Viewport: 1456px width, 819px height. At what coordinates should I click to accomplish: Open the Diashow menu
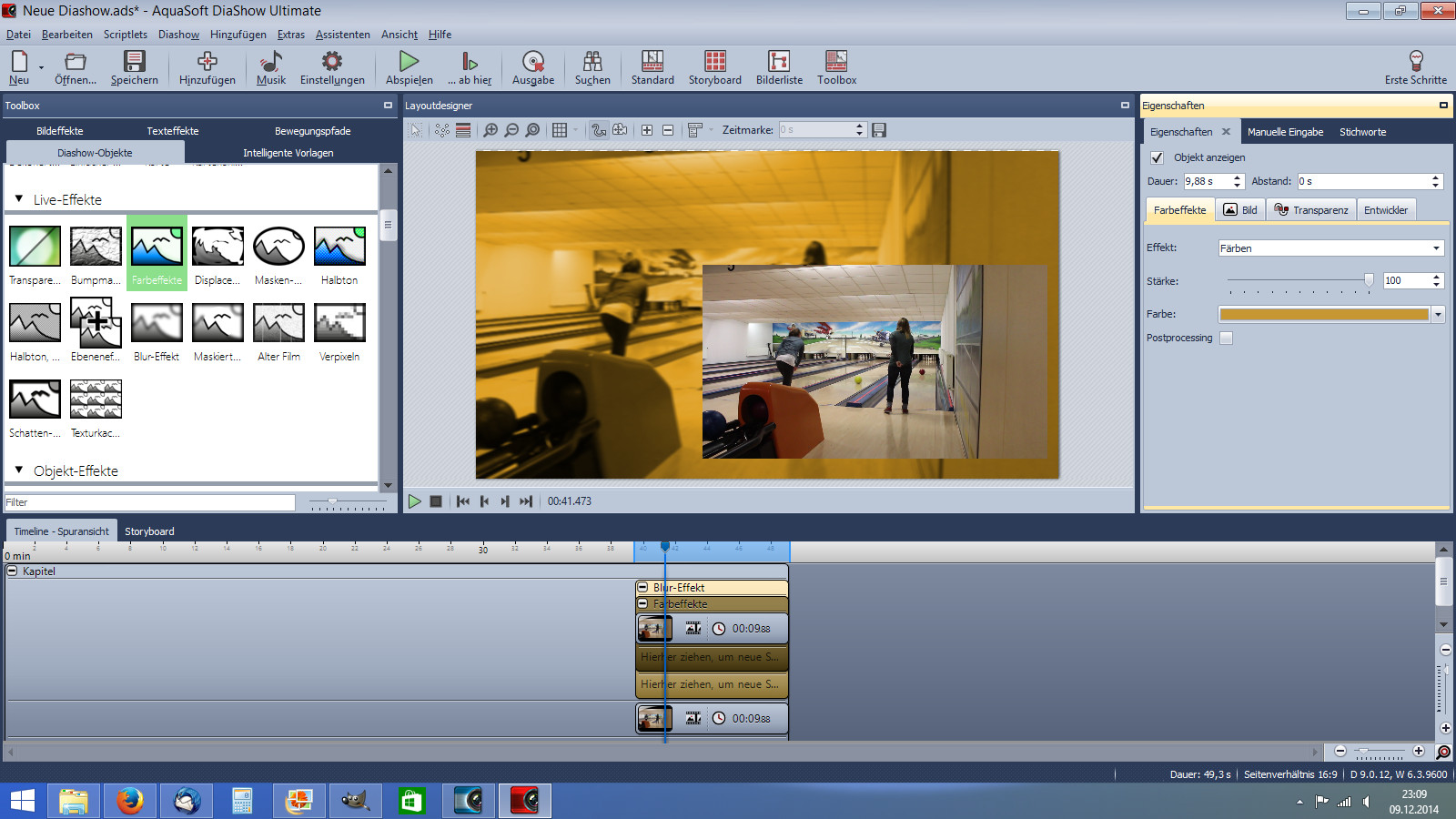[178, 35]
